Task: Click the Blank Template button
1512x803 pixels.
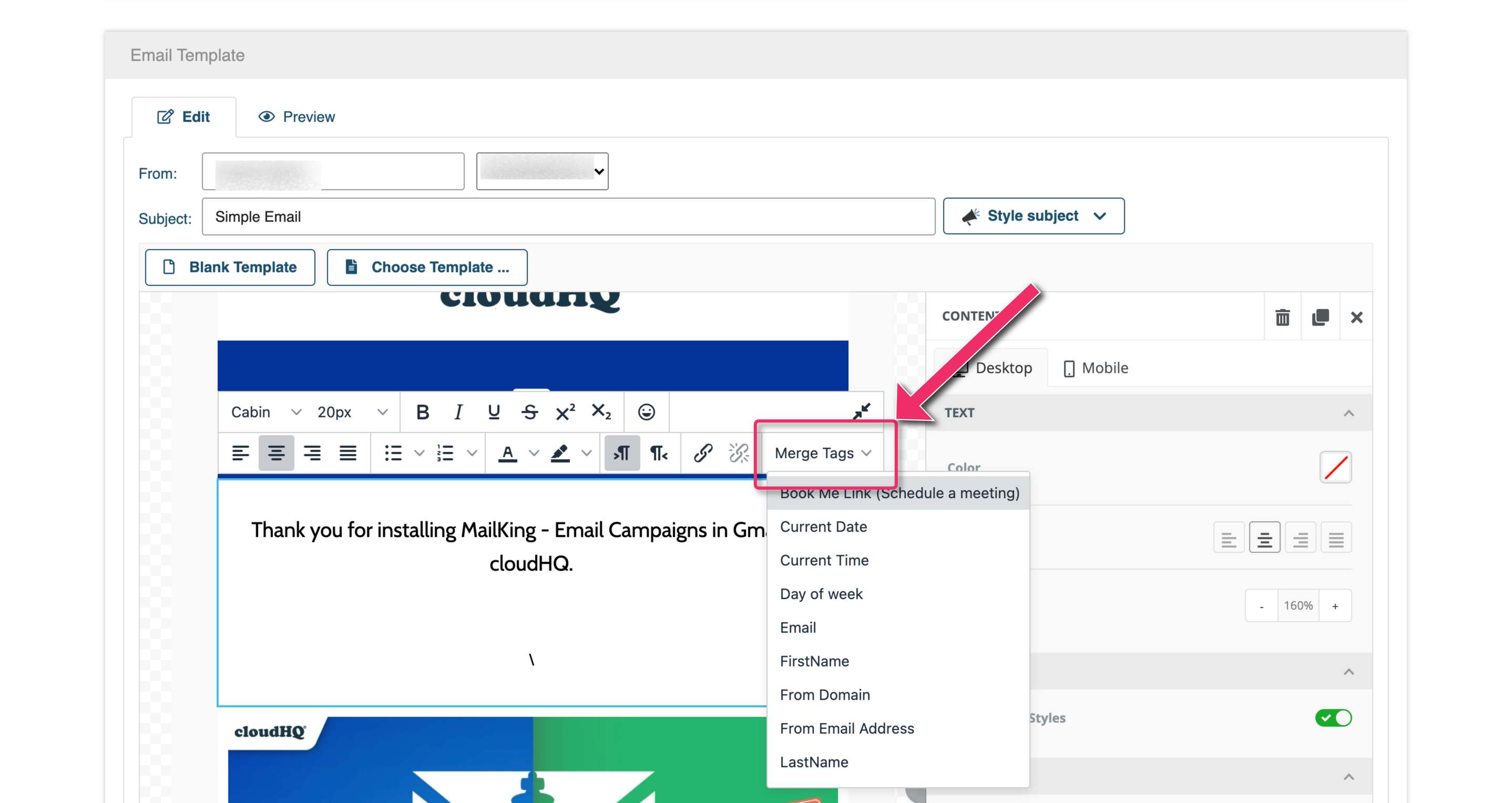Action: tap(230, 267)
